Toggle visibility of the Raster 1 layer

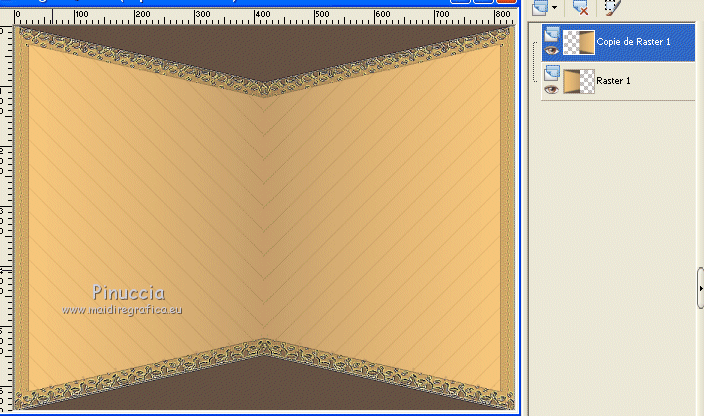click(x=551, y=90)
